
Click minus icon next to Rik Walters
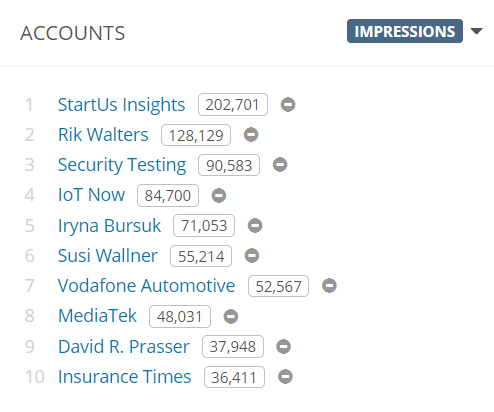coord(251,135)
